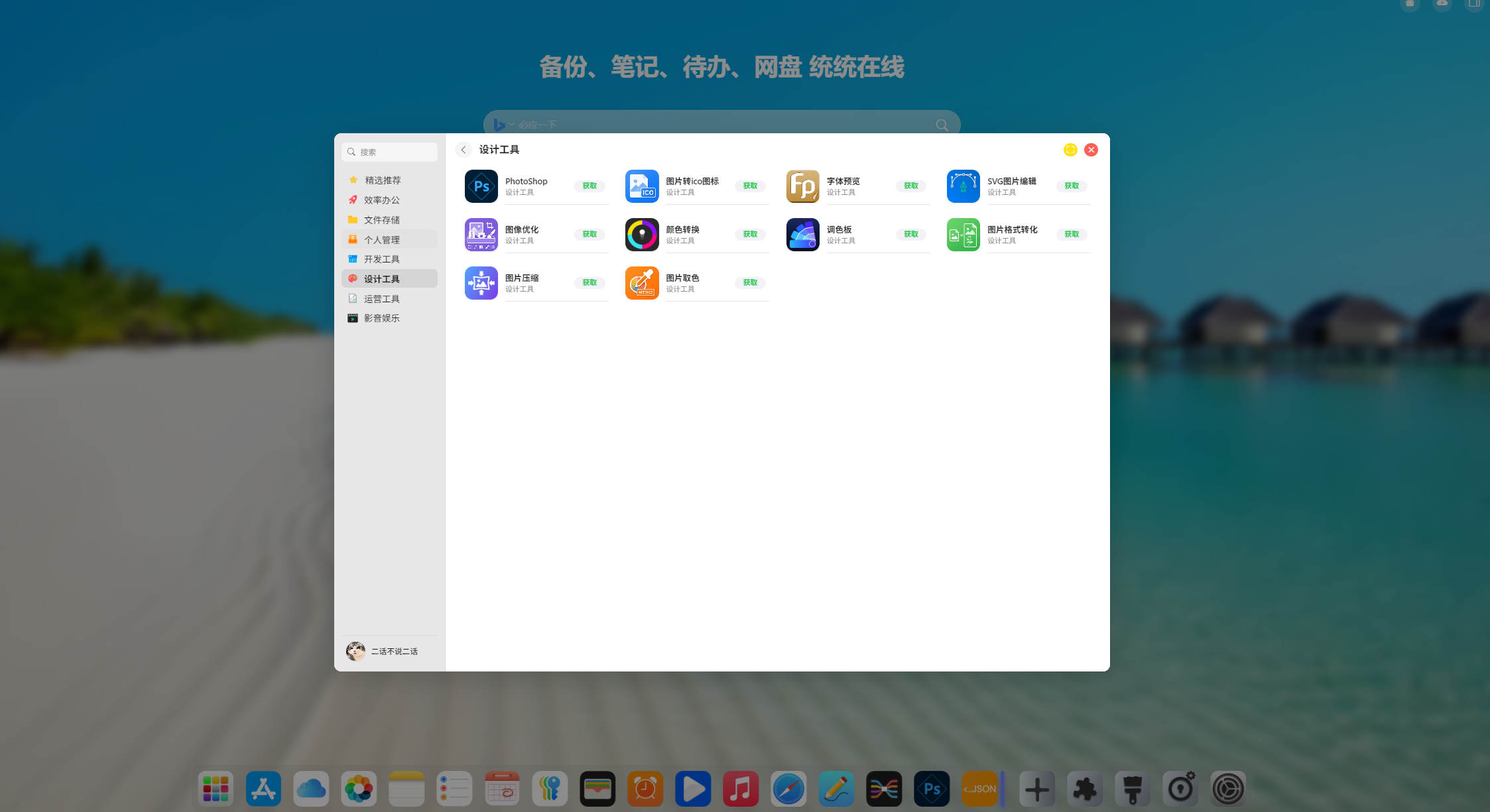
Task: Click 获取 for 图片压缩
Action: coord(590,283)
